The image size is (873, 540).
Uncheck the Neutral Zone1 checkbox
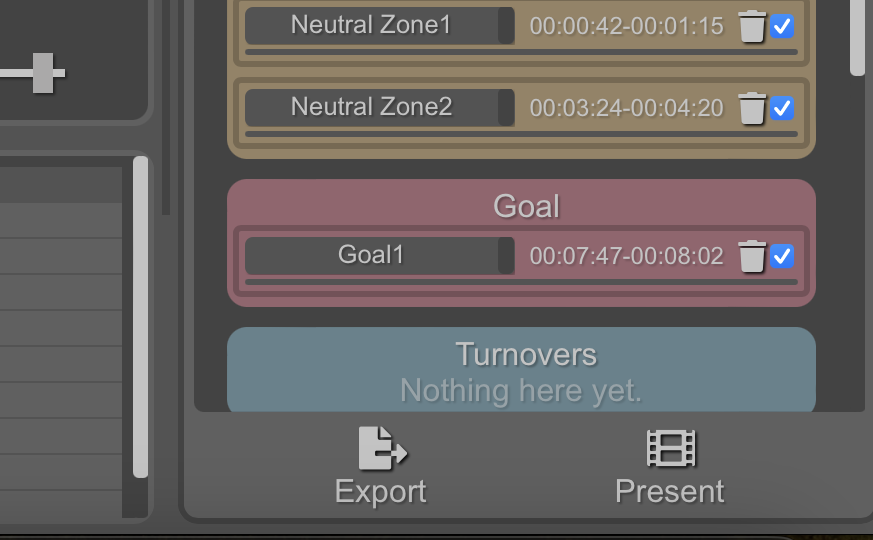point(782,26)
